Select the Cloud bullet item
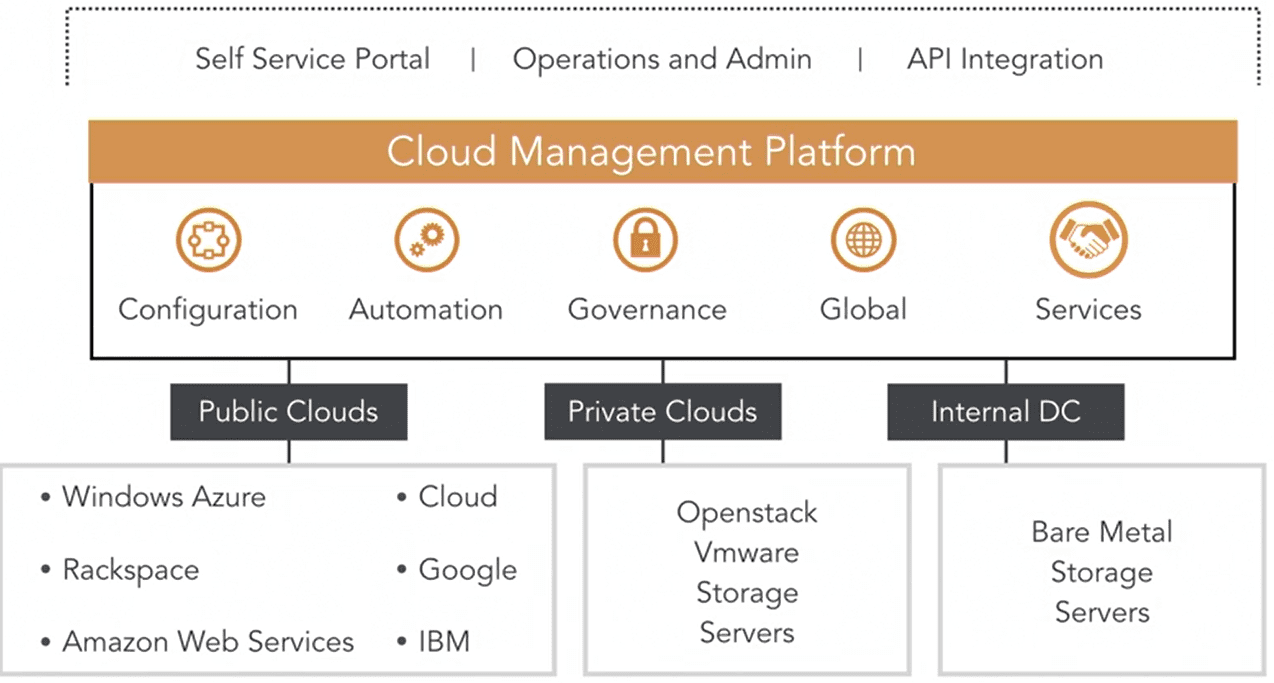The height and width of the screenshot is (683, 1274). [x=458, y=497]
